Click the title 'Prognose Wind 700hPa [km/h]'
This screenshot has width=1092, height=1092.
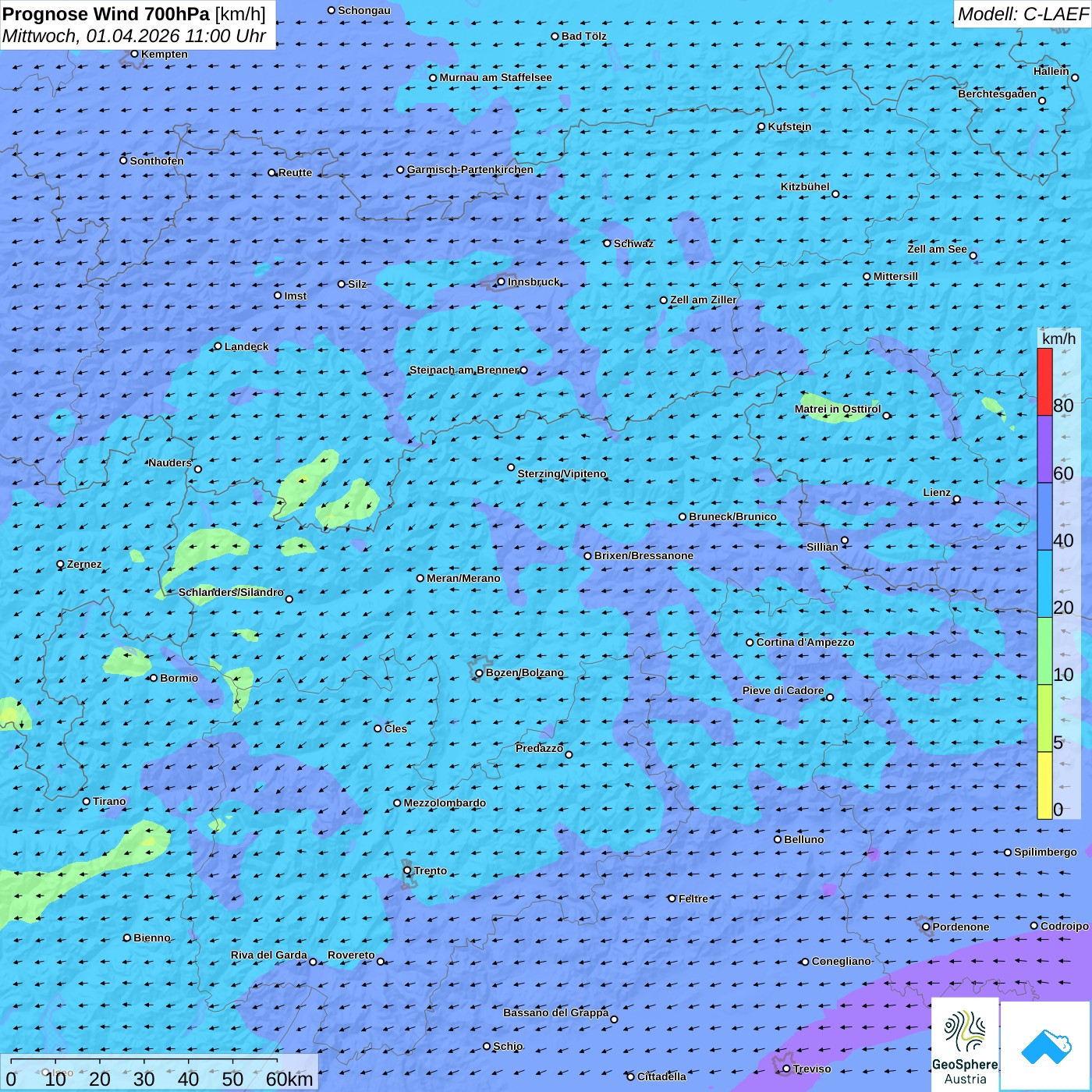[x=134, y=14]
